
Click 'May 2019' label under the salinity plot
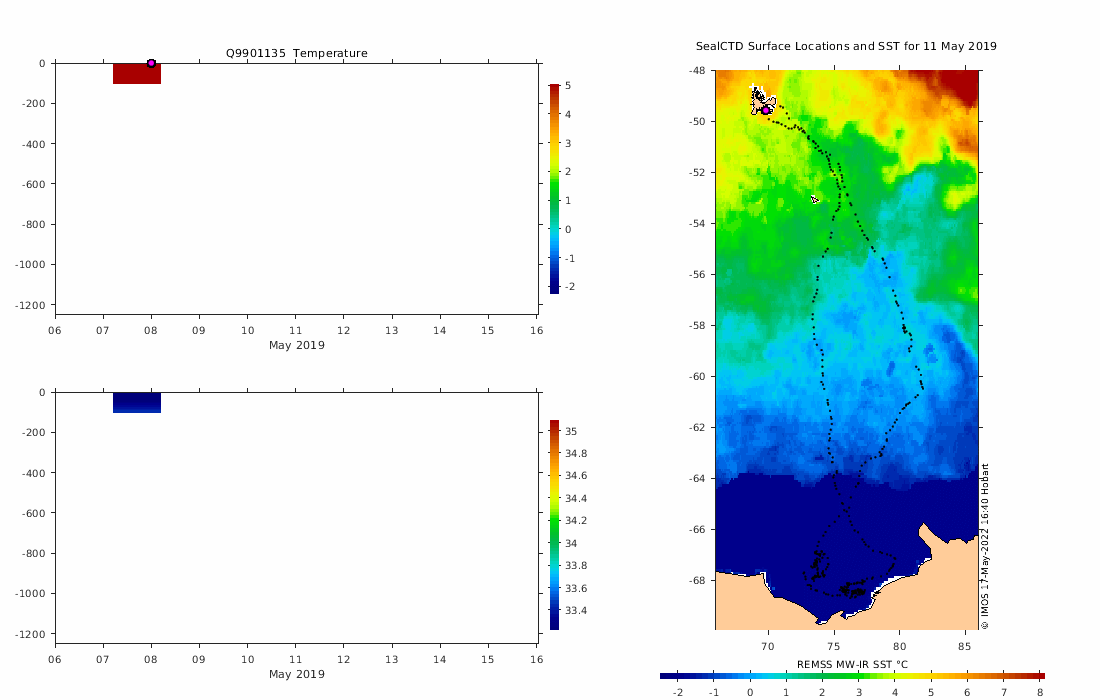pos(297,674)
